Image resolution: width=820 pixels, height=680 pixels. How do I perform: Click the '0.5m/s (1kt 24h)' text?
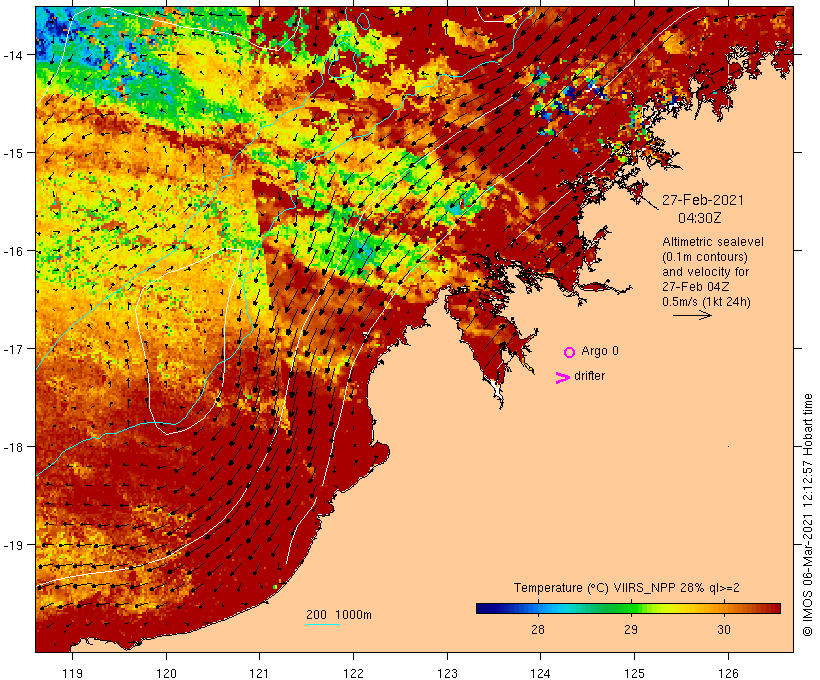click(706, 302)
